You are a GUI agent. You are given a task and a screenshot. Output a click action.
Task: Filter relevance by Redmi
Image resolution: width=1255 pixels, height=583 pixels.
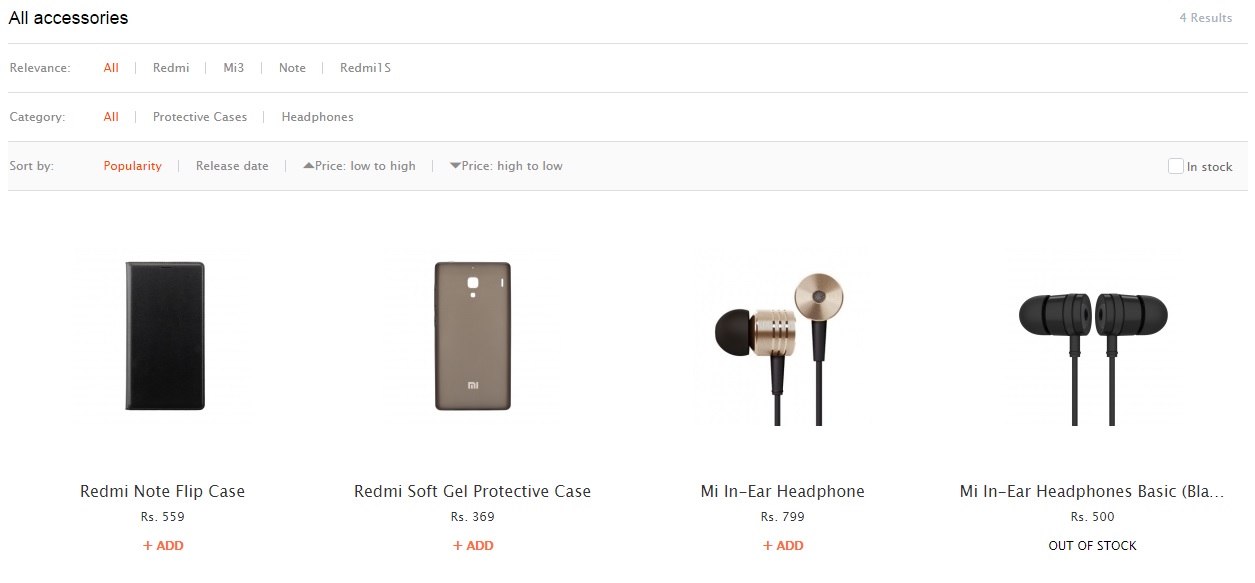point(171,68)
